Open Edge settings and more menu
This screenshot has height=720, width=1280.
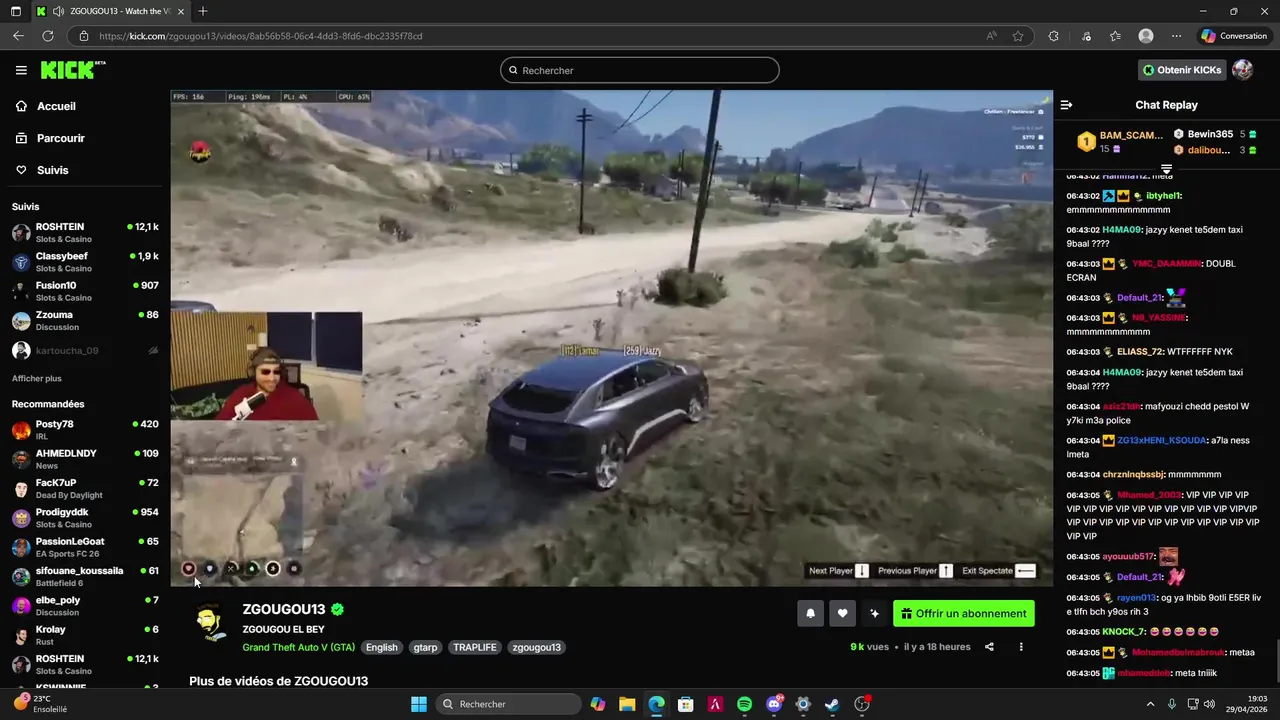click(x=1176, y=36)
